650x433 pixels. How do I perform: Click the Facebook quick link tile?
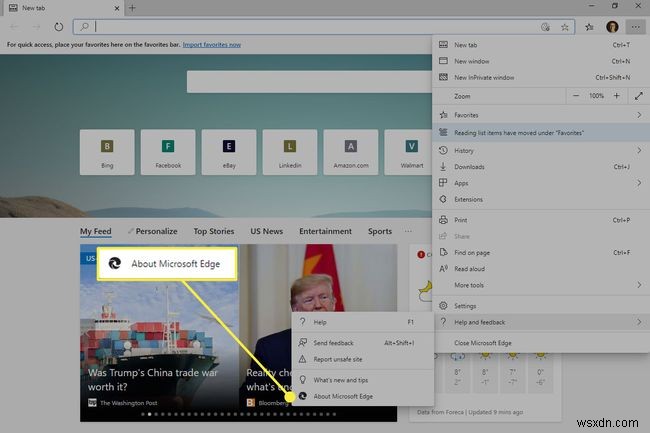click(168, 152)
